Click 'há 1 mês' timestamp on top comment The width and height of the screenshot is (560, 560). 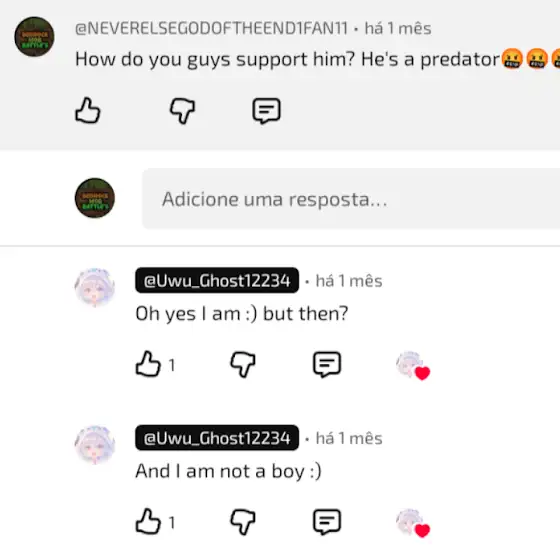pos(398,28)
